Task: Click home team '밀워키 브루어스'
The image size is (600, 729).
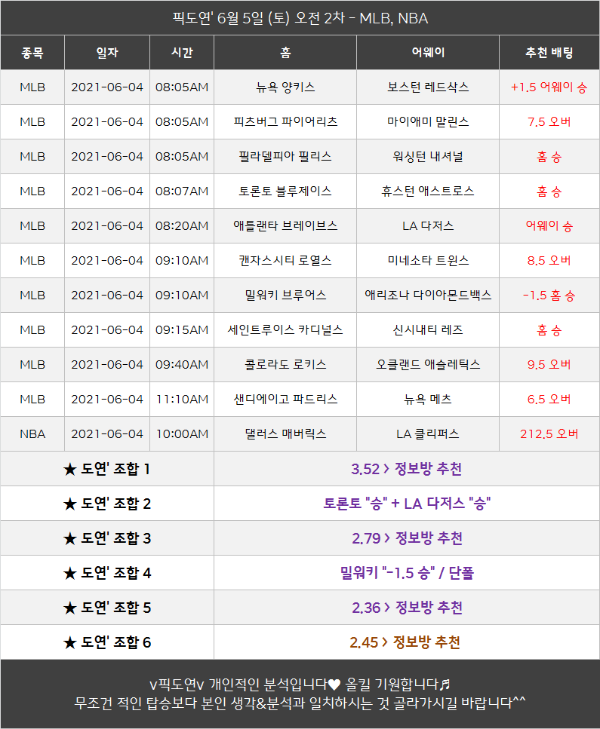Action: (x=285, y=295)
